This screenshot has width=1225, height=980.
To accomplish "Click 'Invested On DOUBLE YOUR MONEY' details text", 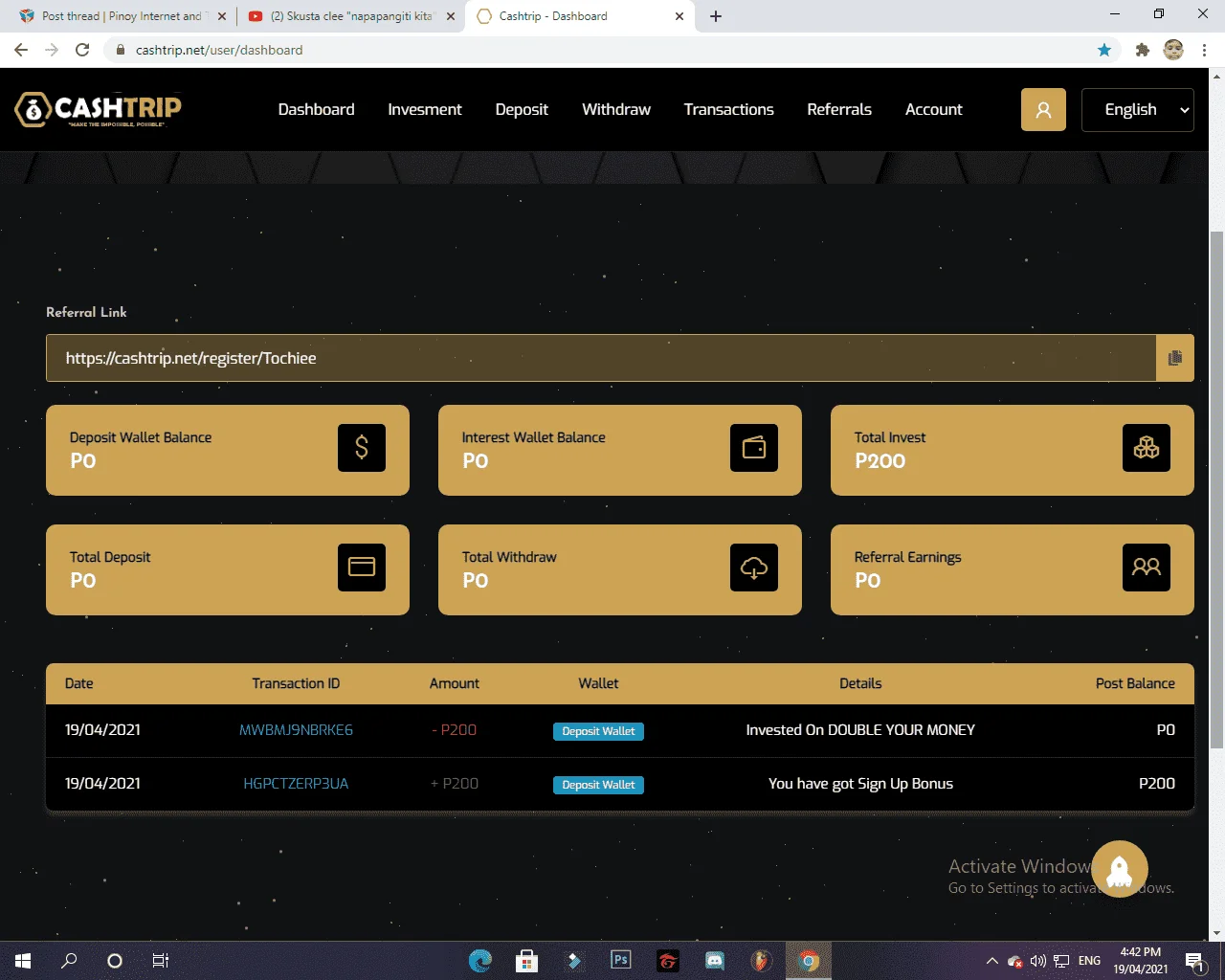I will (x=860, y=730).
